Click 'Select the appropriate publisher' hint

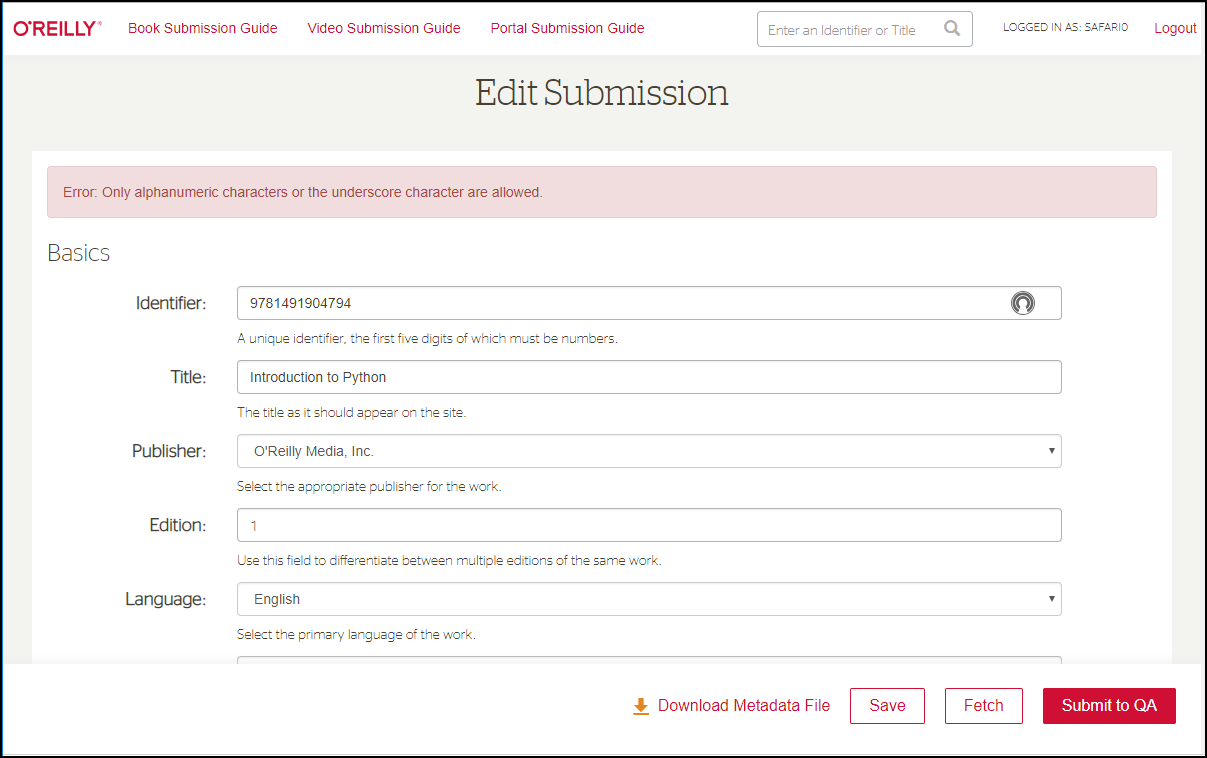point(369,487)
